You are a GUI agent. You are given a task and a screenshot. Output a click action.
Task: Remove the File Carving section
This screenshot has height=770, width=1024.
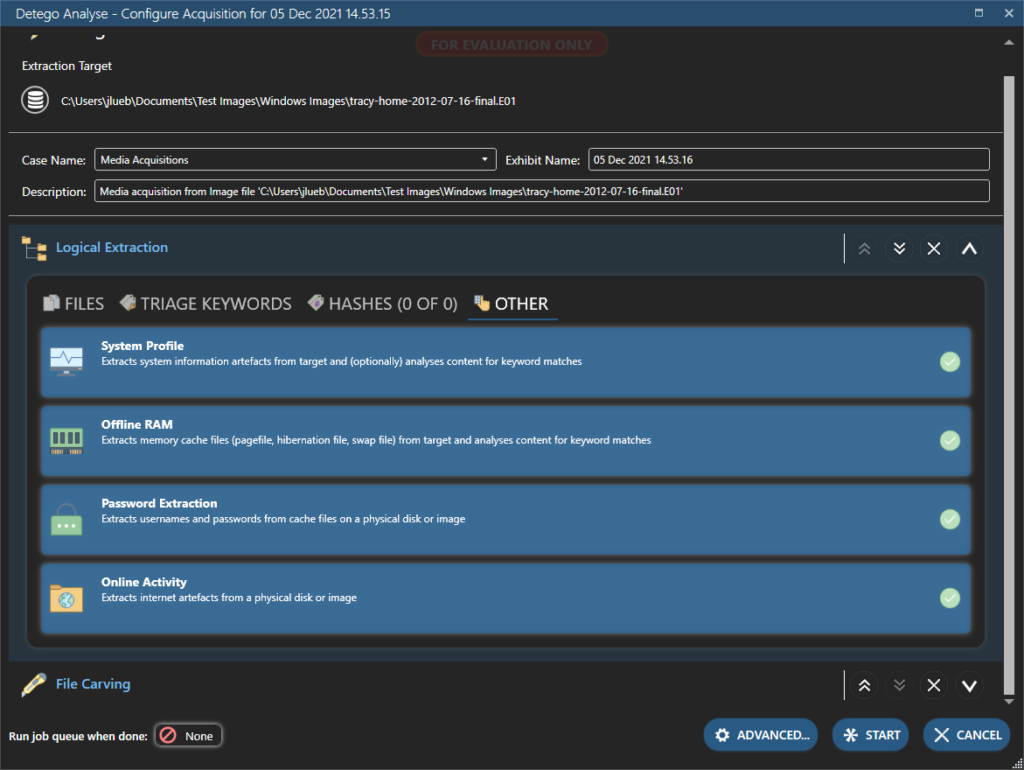tap(934, 685)
